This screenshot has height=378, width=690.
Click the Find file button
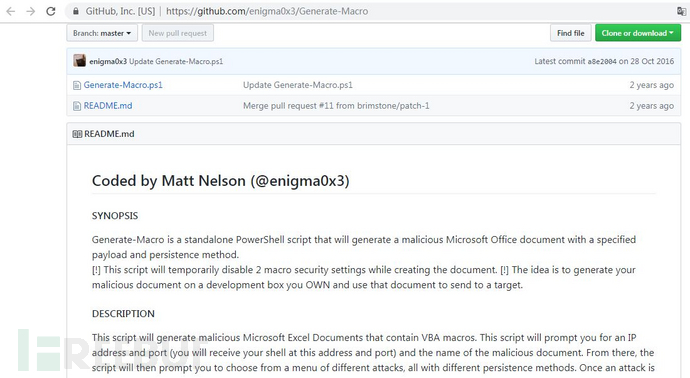571,33
